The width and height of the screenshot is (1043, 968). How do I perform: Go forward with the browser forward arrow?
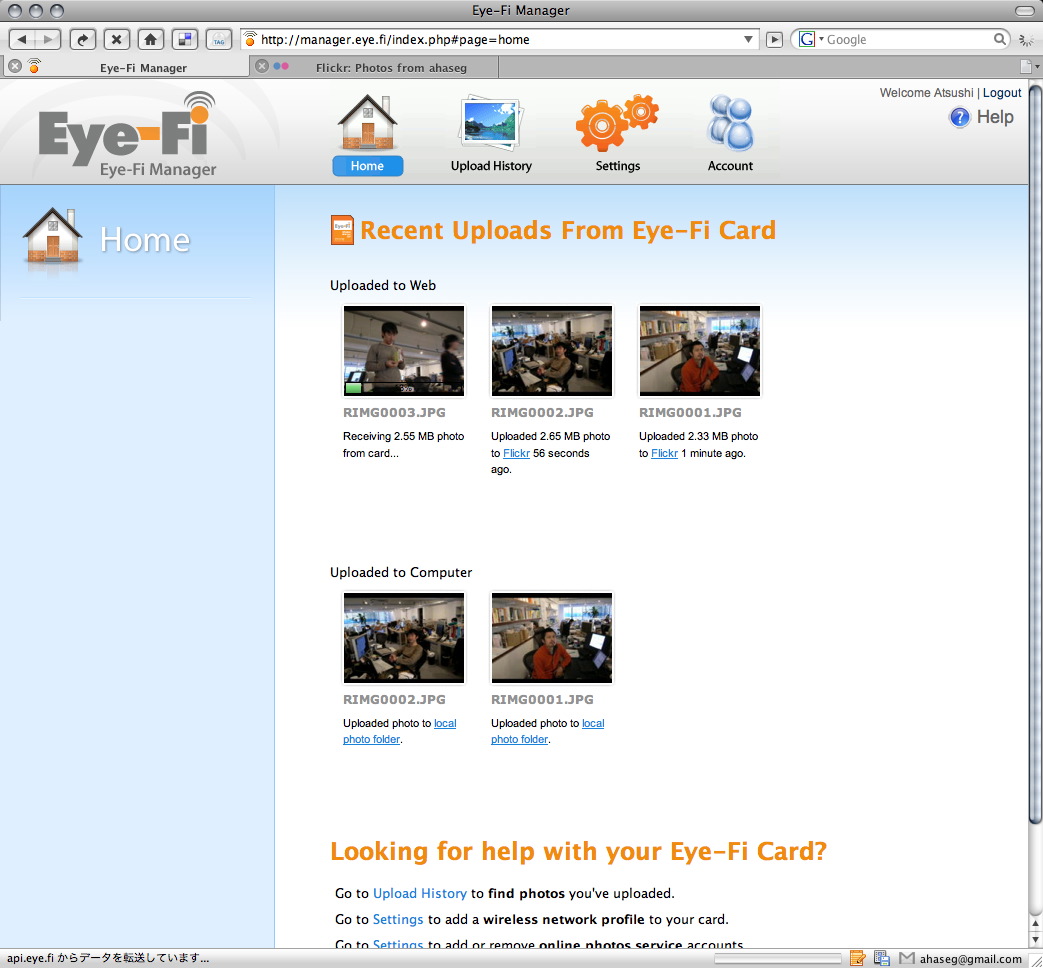click(x=48, y=39)
